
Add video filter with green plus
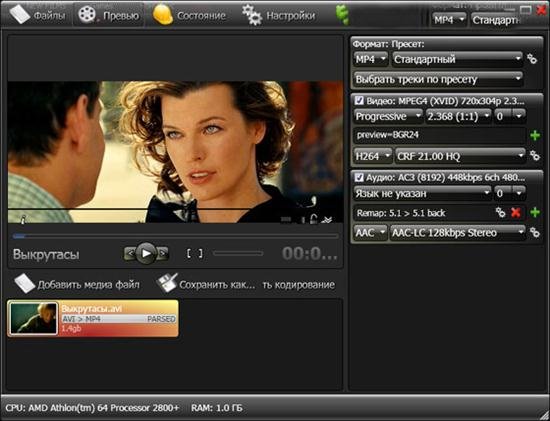(535, 135)
